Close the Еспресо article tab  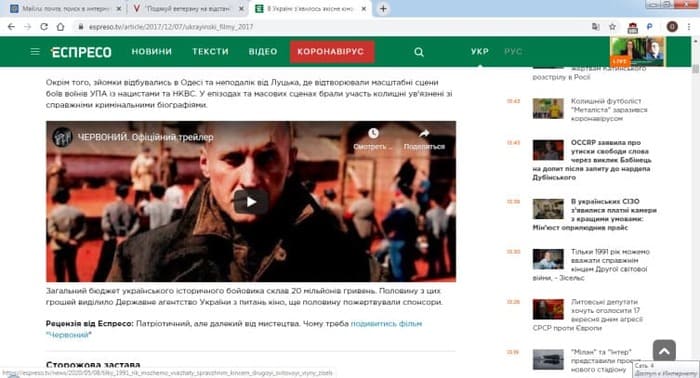pos(363,8)
